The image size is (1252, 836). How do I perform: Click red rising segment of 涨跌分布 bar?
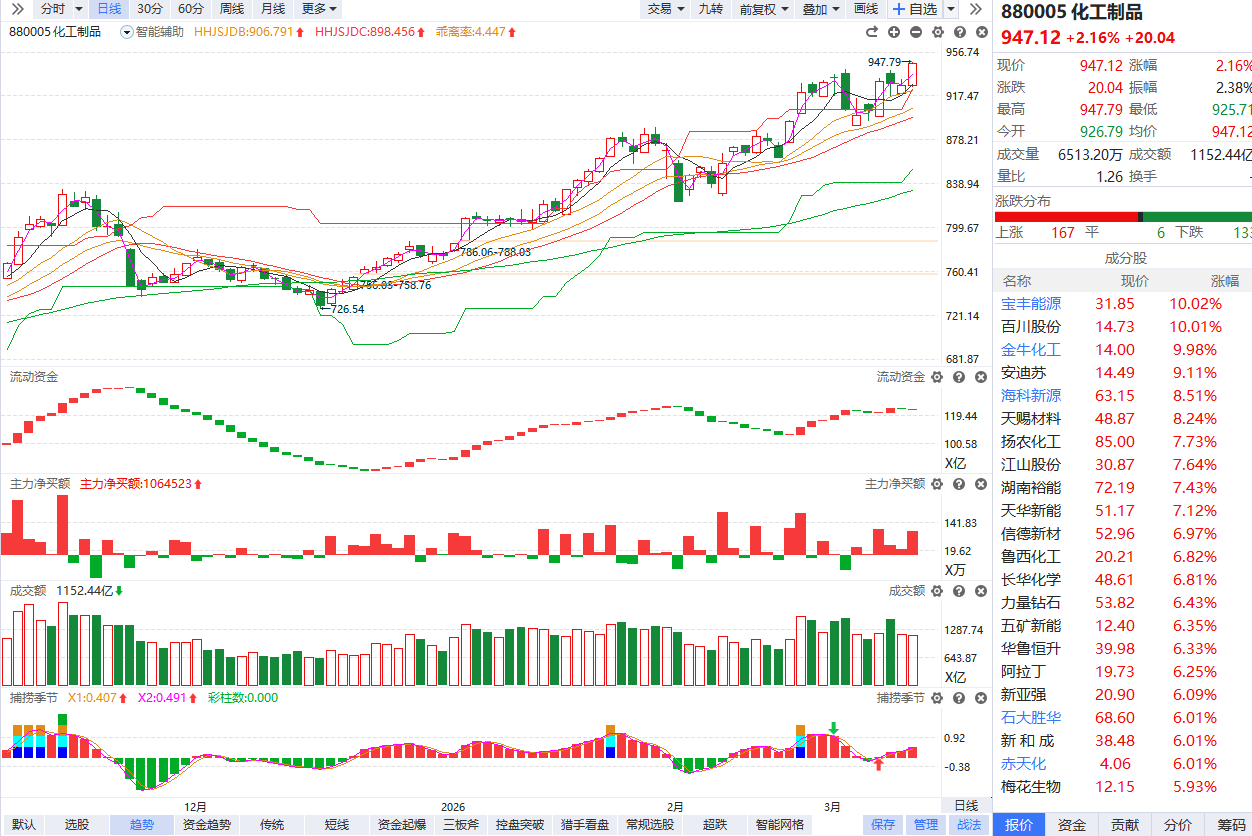tap(1065, 217)
